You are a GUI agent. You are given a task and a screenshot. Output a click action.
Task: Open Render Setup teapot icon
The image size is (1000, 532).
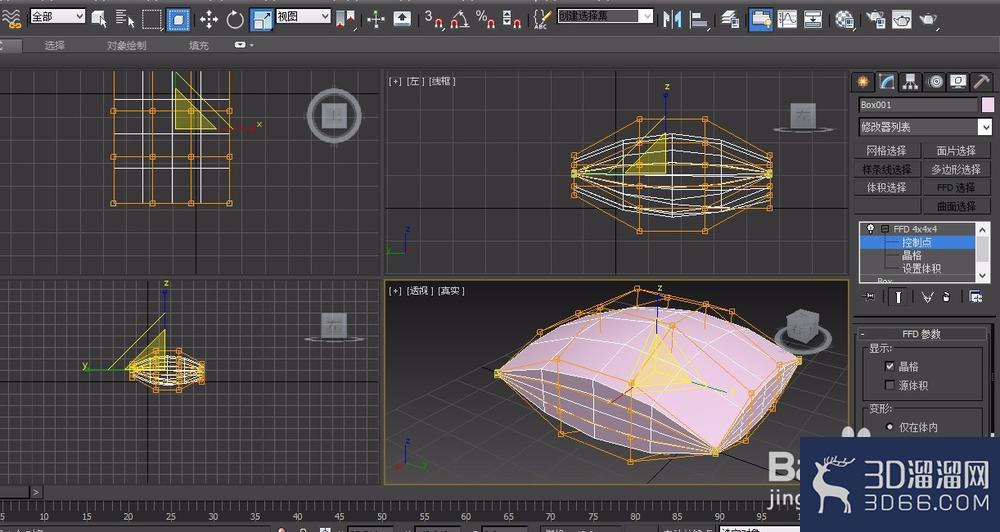pyautogui.click(x=876, y=20)
